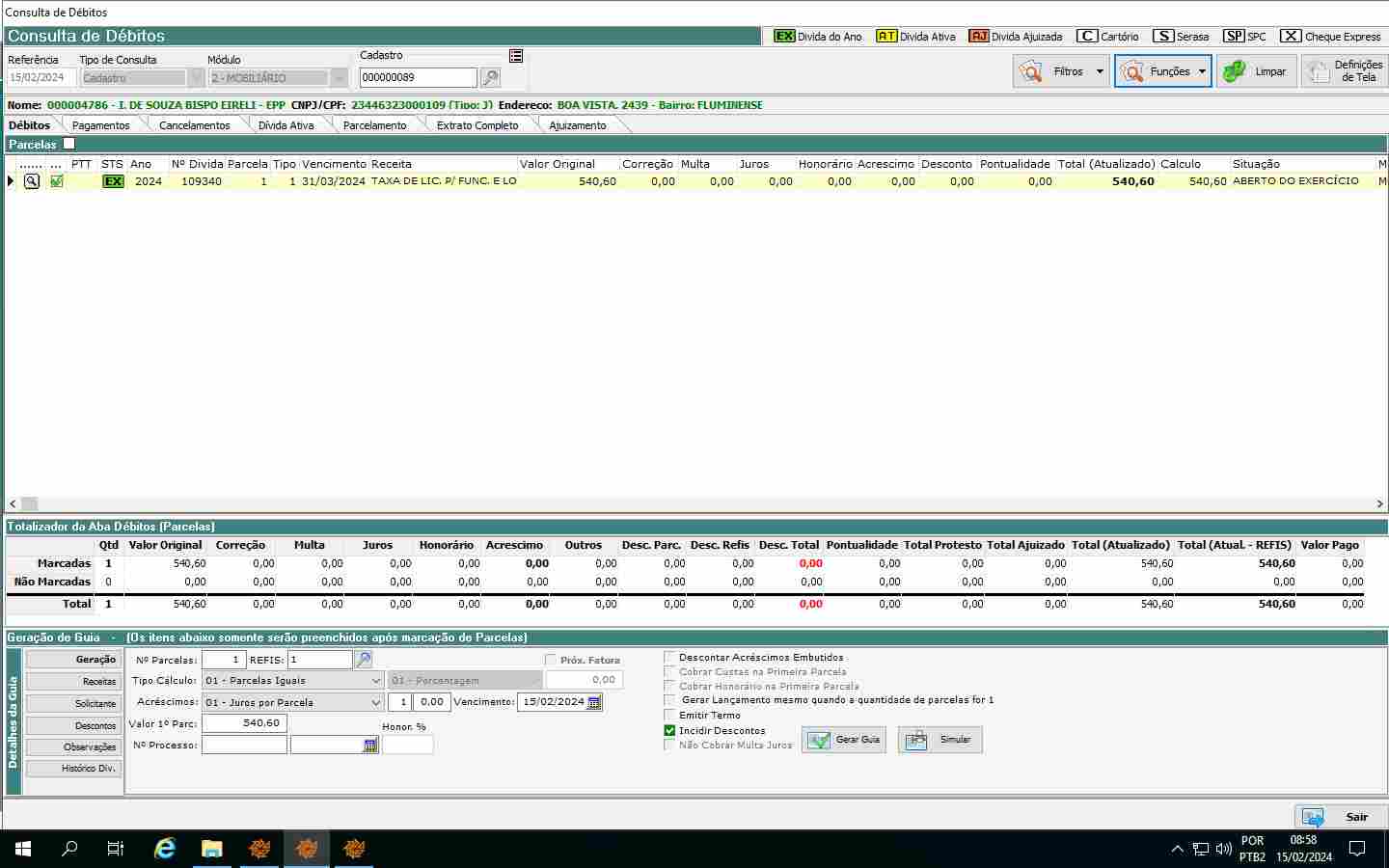Screen dimensions: 1389x868
Task: Toggle the Parcelas select-all checkbox
Action: click(68, 144)
